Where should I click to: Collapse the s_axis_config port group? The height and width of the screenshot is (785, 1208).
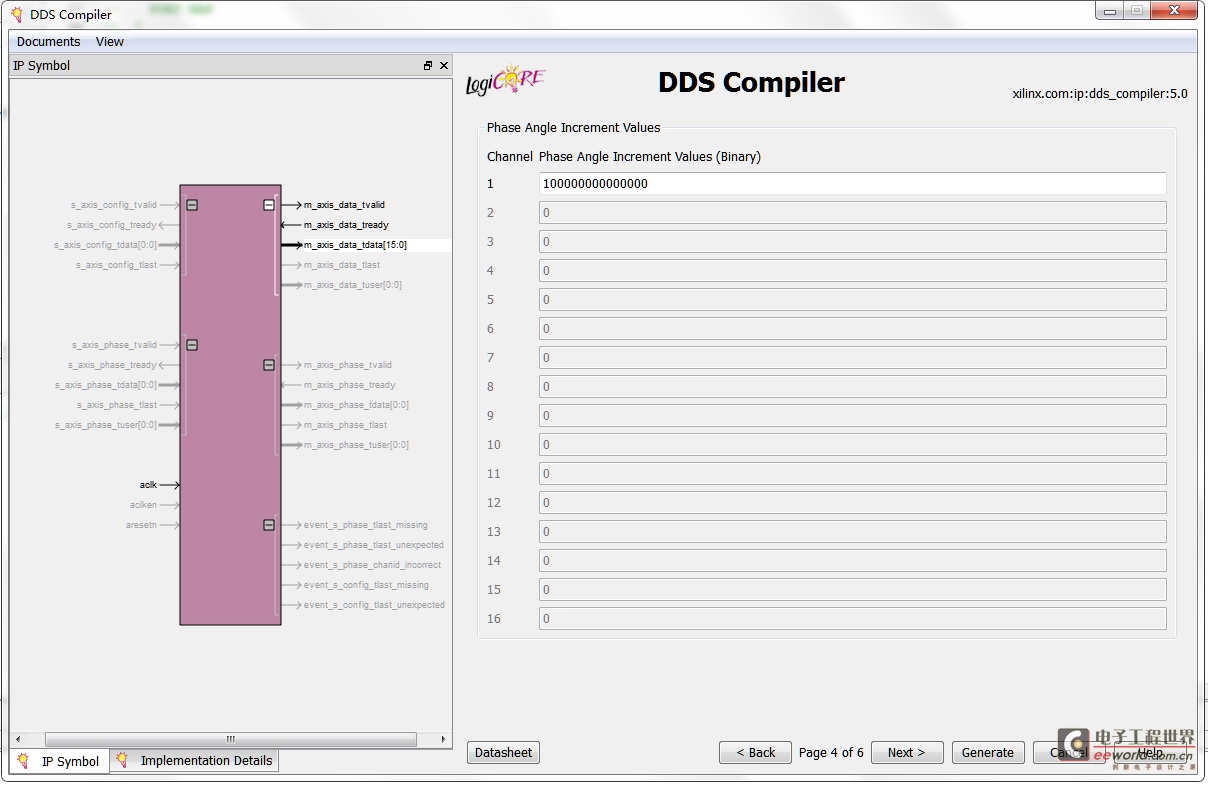pos(192,205)
